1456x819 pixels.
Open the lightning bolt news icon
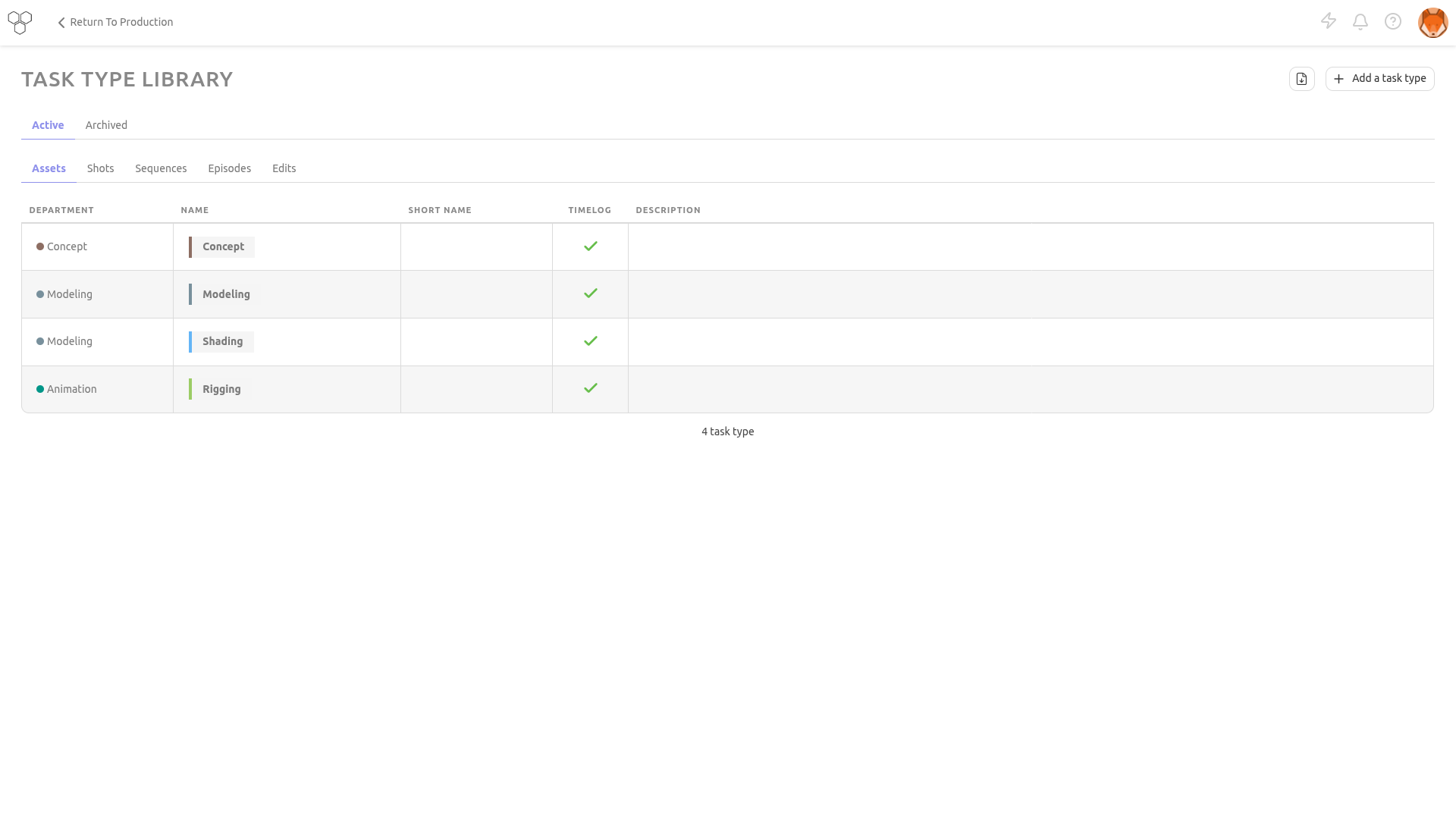[1328, 21]
